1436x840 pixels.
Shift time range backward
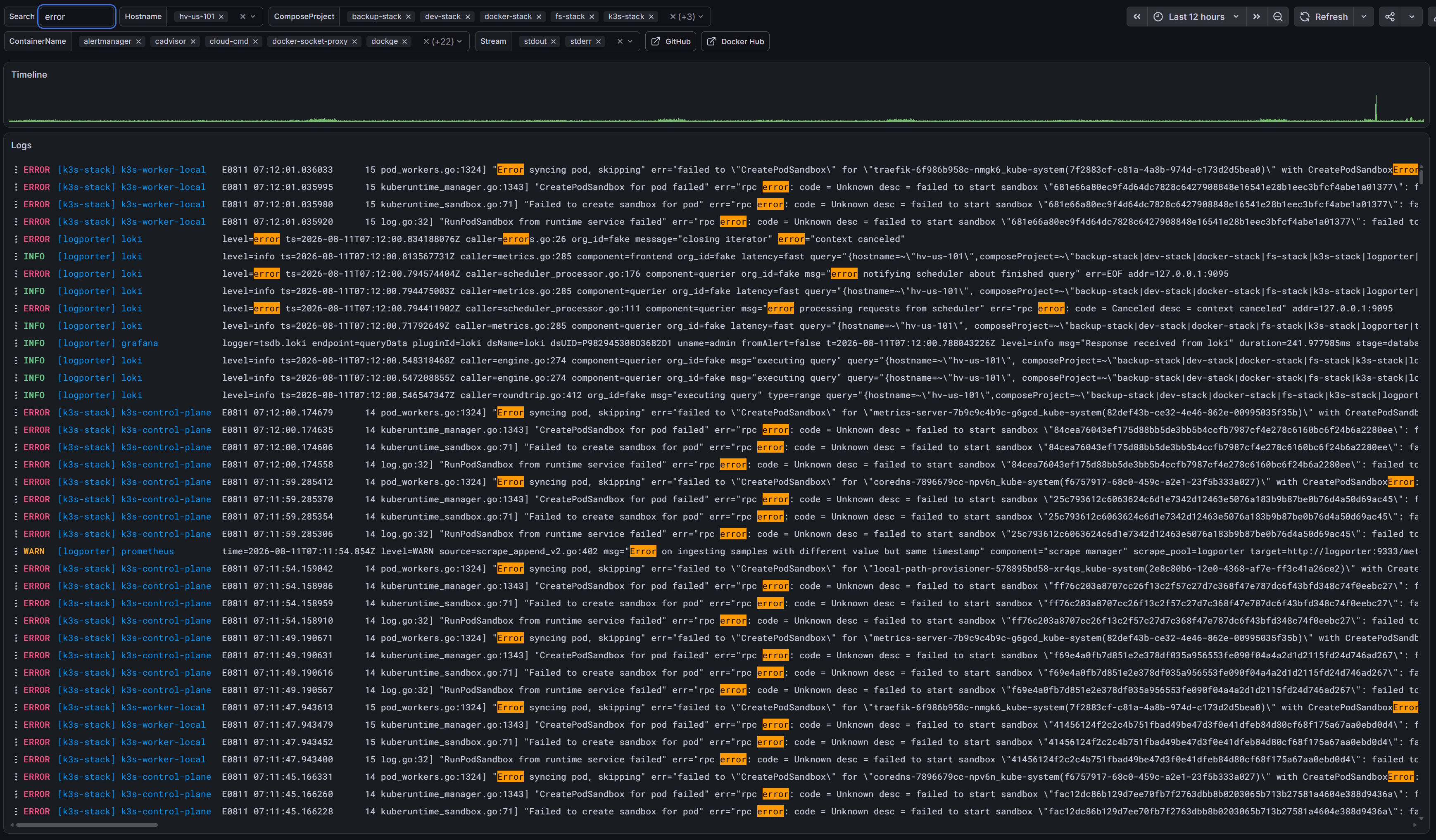point(1137,17)
